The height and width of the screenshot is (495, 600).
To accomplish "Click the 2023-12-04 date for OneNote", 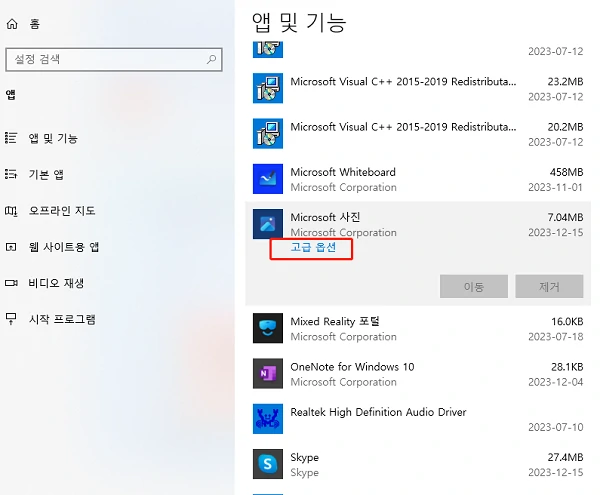I will (x=556, y=382).
